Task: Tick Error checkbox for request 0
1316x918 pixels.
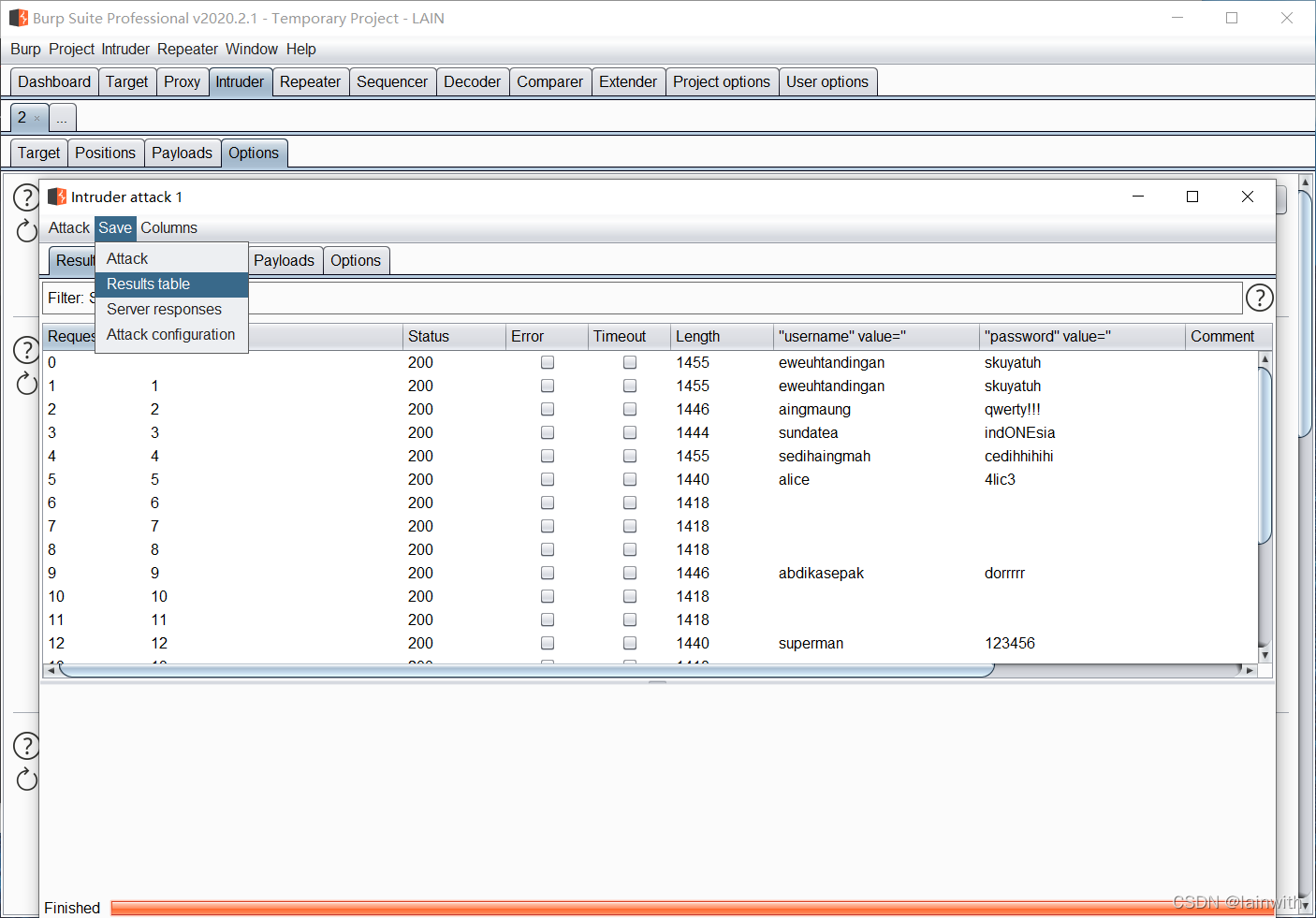Action: (548, 362)
